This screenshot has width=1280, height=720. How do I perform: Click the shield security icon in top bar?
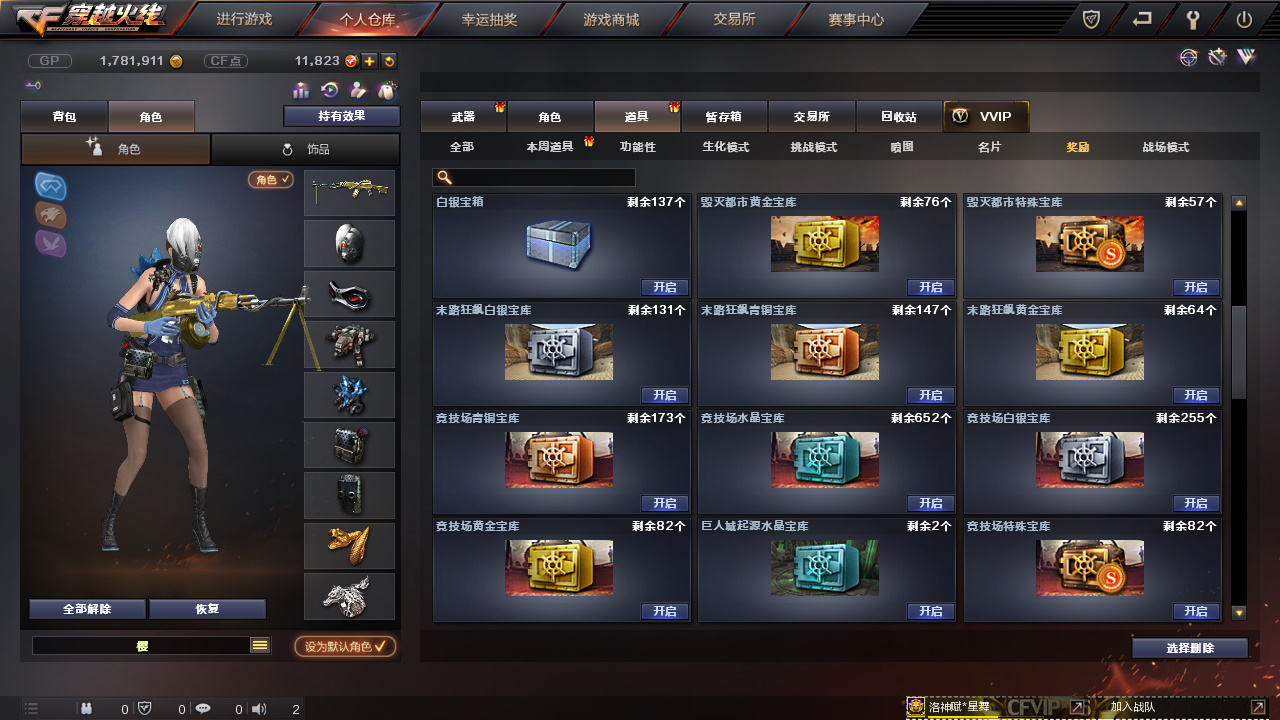tap(1093, 19)
